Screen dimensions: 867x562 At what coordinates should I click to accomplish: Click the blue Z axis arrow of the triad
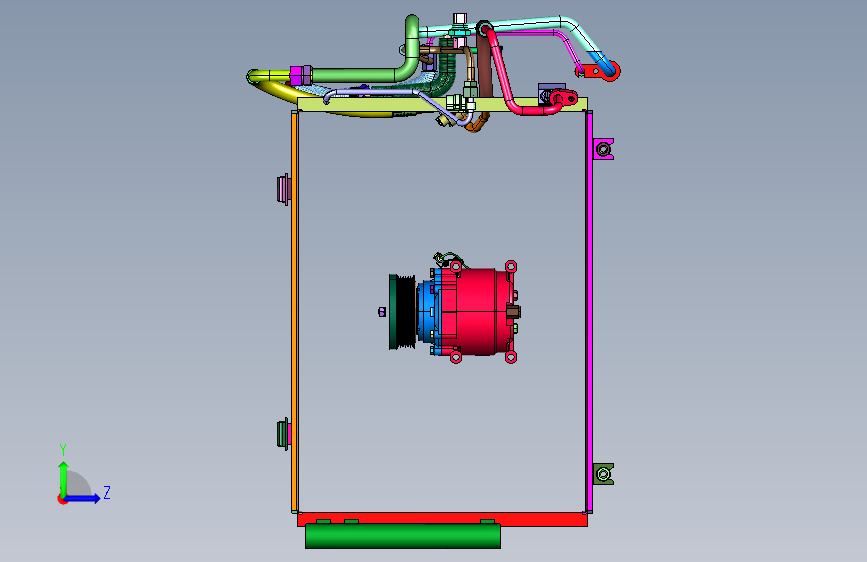tap(83, 498)
